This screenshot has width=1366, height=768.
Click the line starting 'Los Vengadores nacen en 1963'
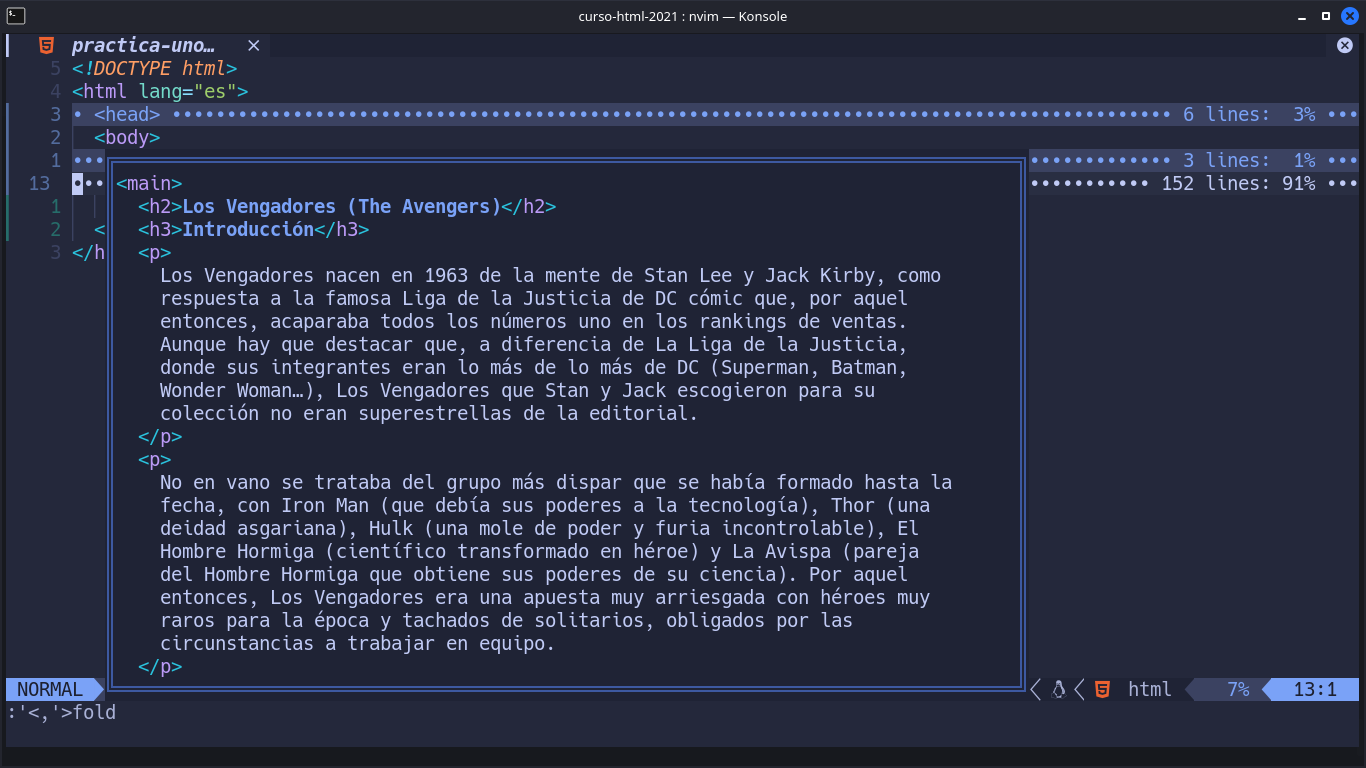(550, 276)
